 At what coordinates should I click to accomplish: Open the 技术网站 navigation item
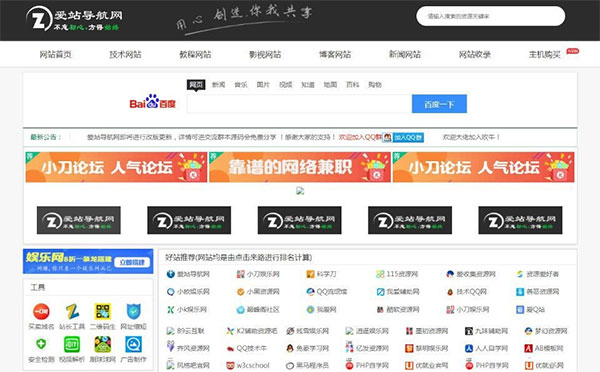click(126, 54)
